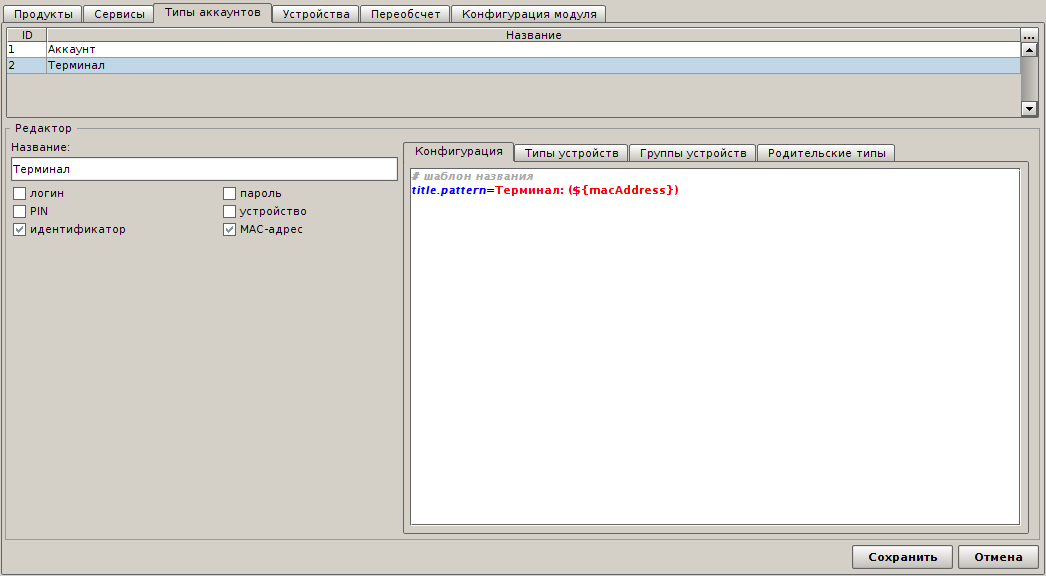Open the Конфигурация модуля tab

(x=529, y=14)
